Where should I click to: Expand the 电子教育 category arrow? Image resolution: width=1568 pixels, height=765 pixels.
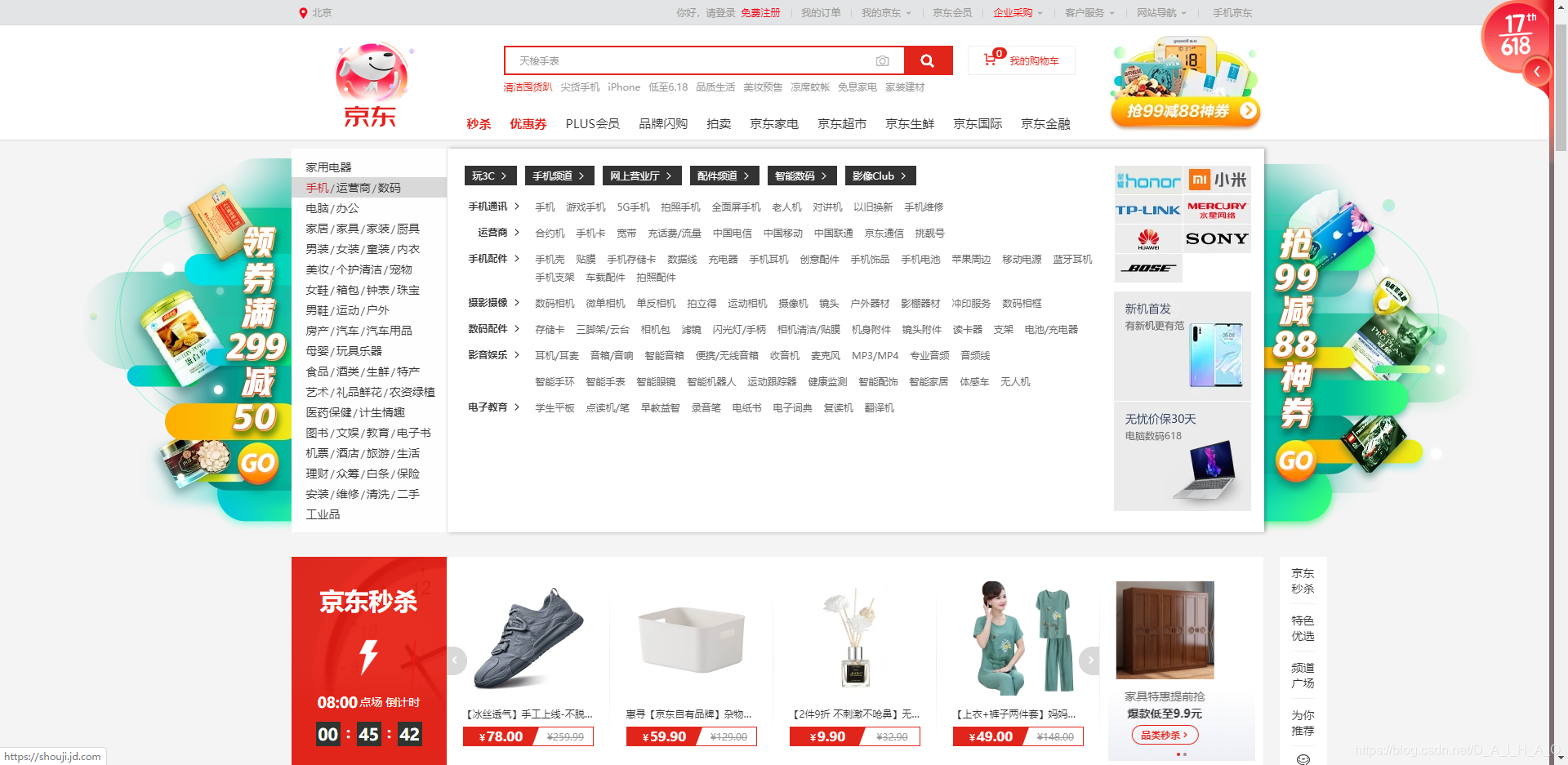[x=516, y=407]
